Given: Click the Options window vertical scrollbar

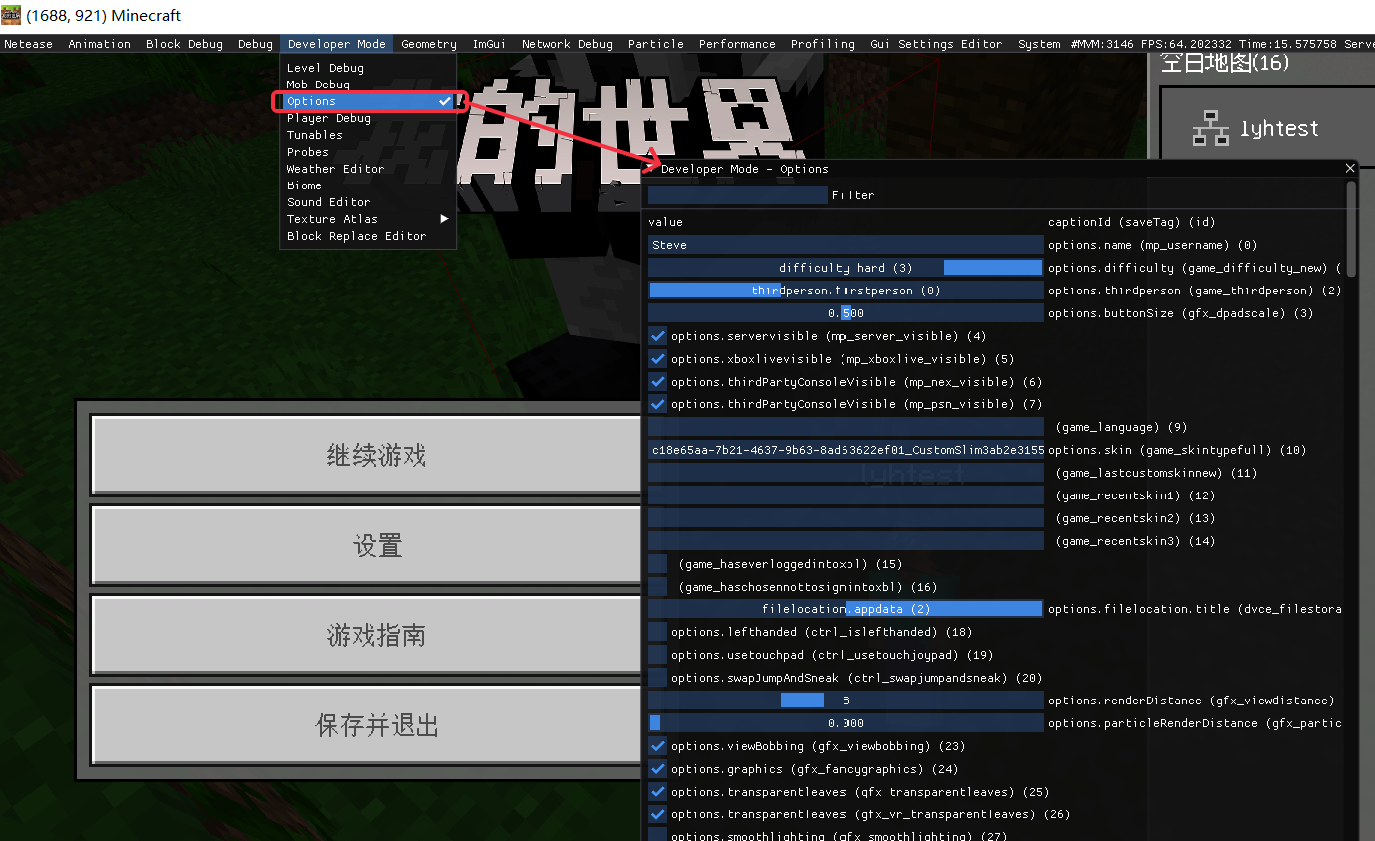Looking at the screenshot, I should click(x=1352, y=229).
